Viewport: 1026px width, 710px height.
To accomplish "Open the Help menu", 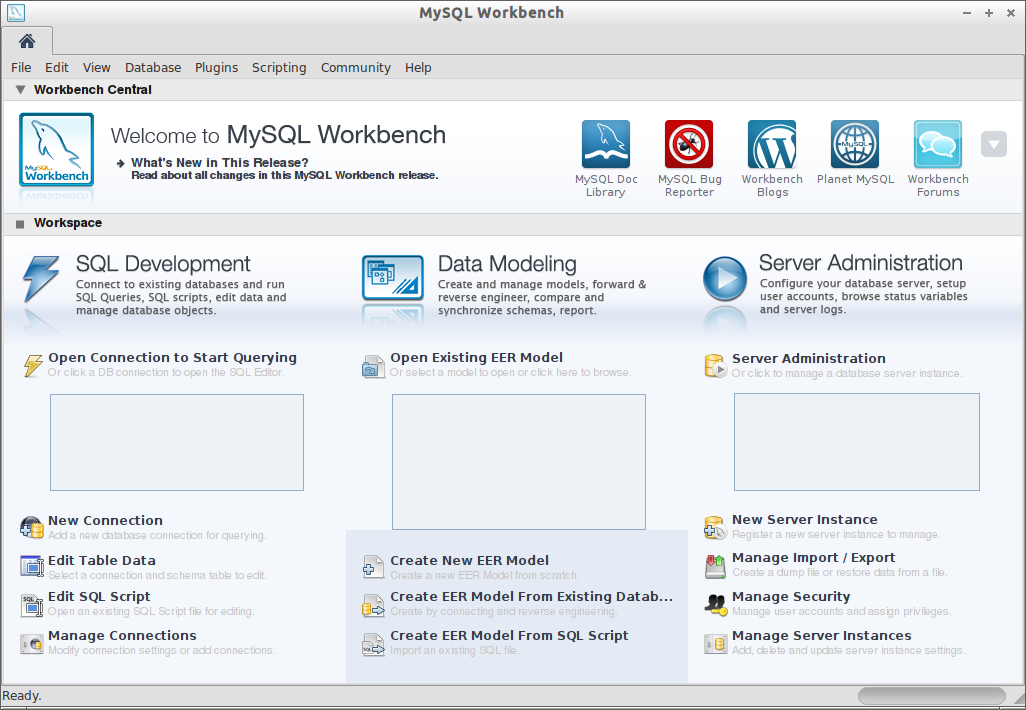I will click(418, 67).
